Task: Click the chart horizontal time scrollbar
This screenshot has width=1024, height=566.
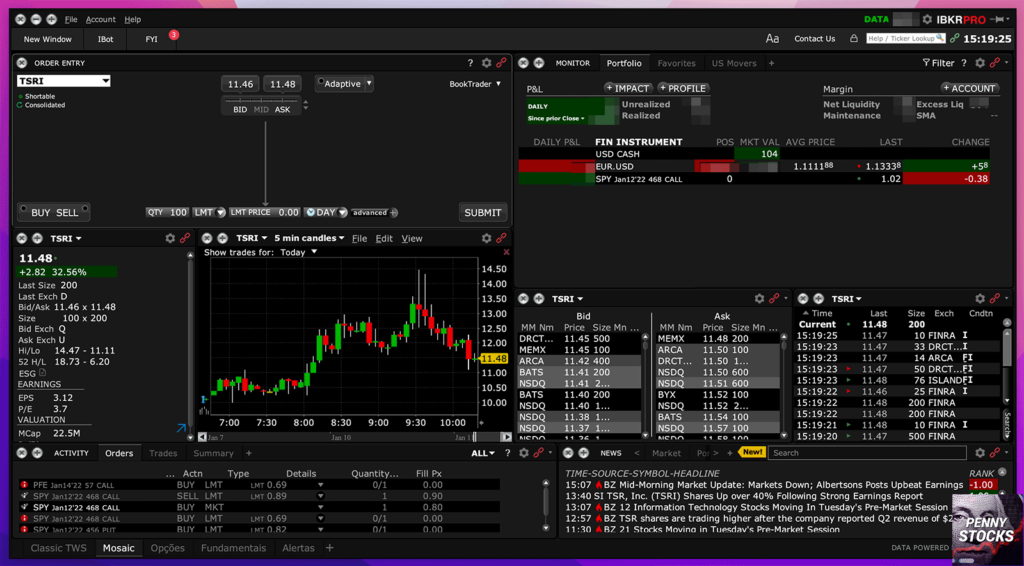Action: click(x=355, y=437)
